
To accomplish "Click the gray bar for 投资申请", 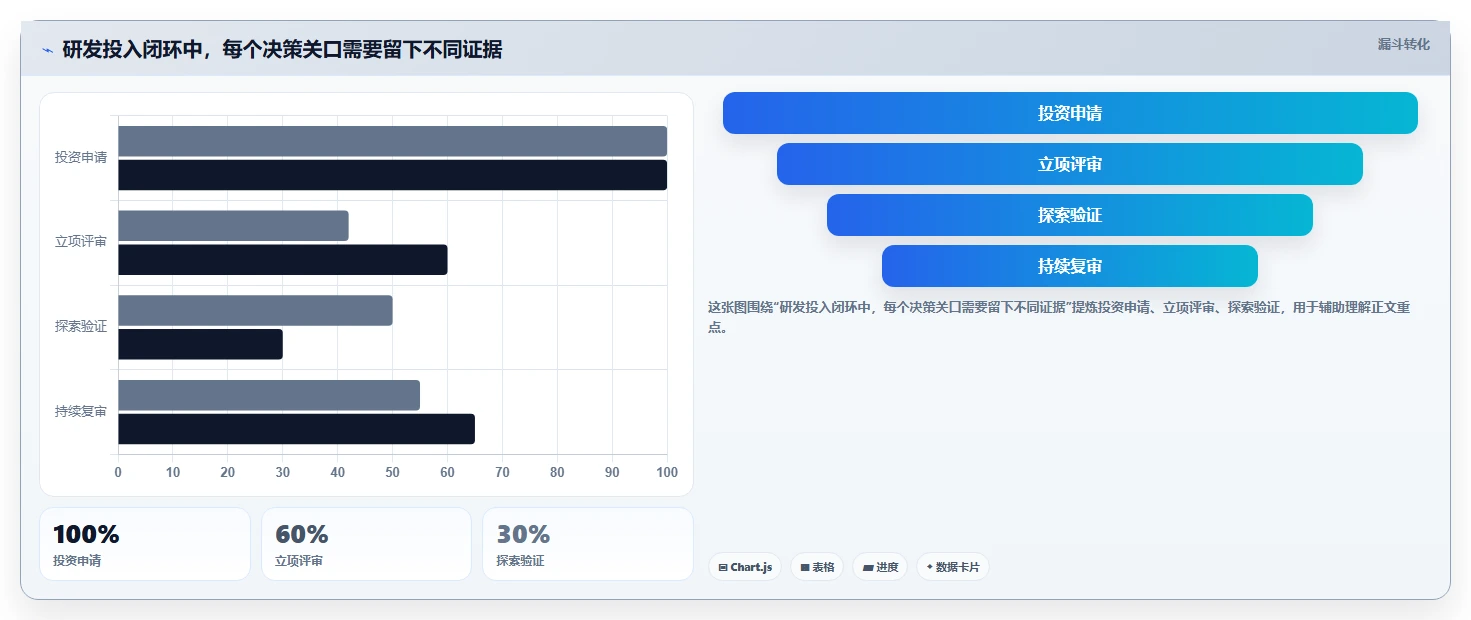I will pyautogui.click(x=392, y=141).
